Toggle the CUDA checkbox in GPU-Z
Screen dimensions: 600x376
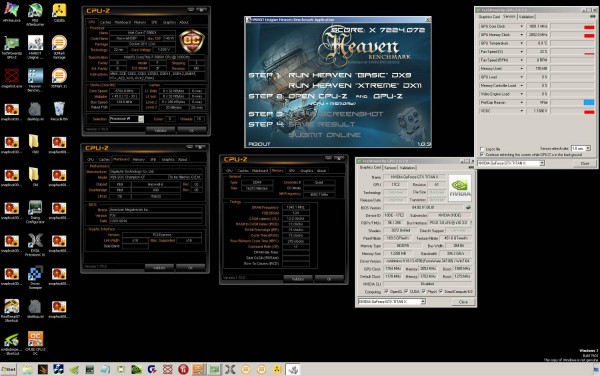coord(406,291)
